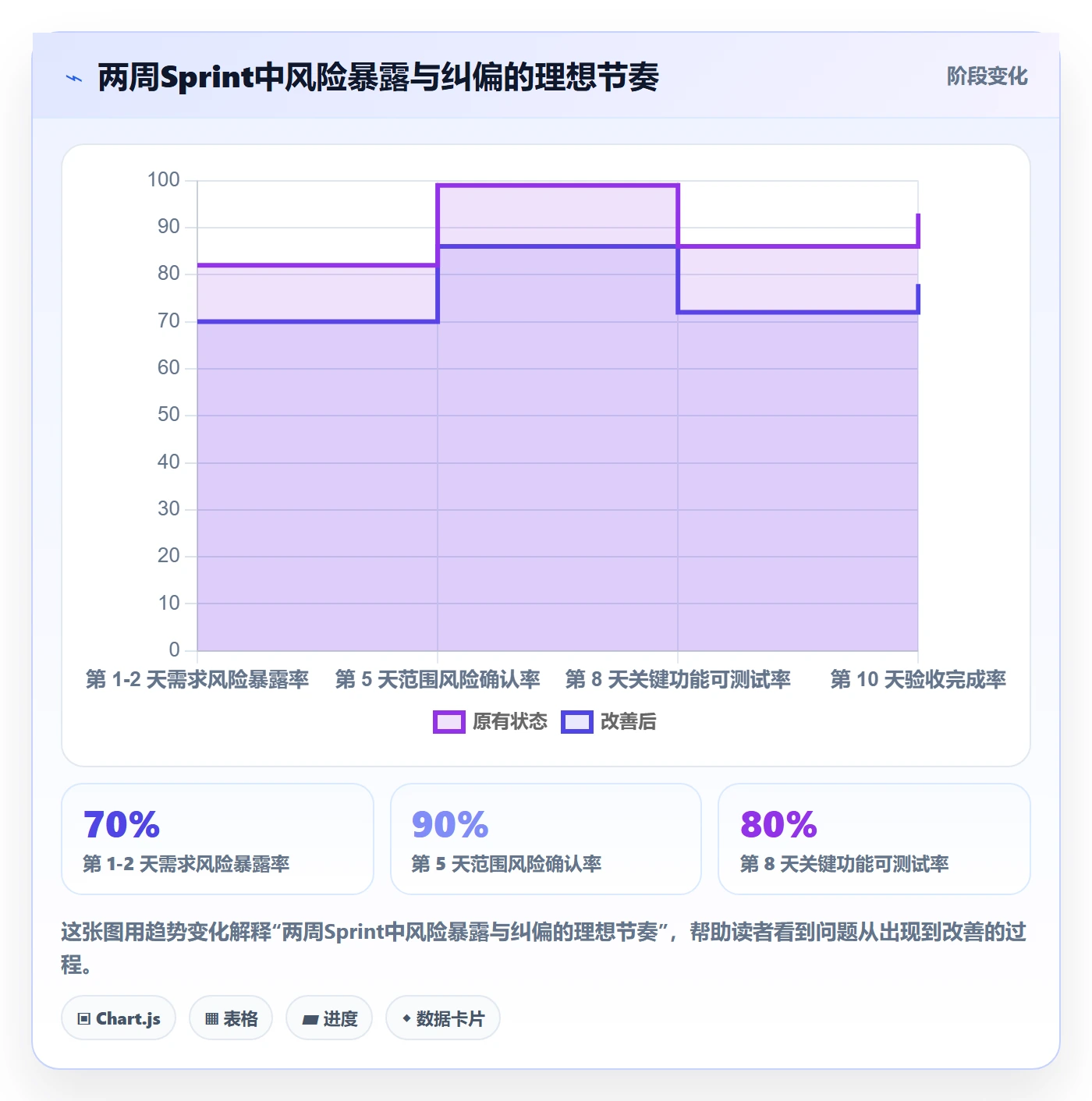Screen dimensions: 1092x1101
Task: Toggle the 改善后 legend series
Action: [x=609, y=722]
